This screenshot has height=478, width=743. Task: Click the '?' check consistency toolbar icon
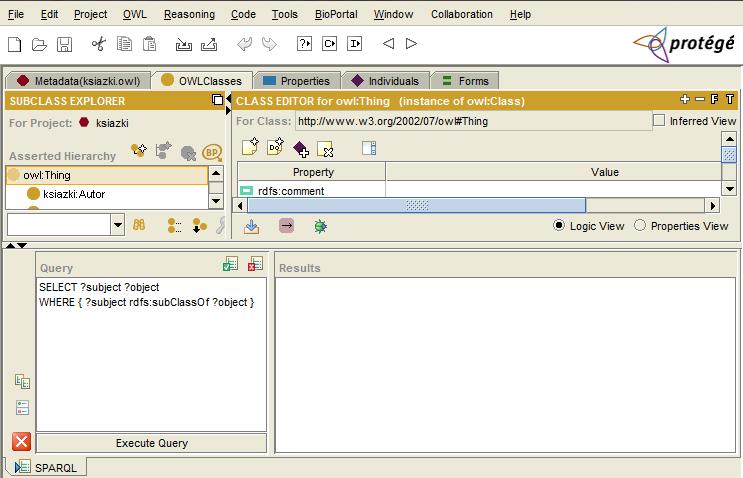point(304,44)
